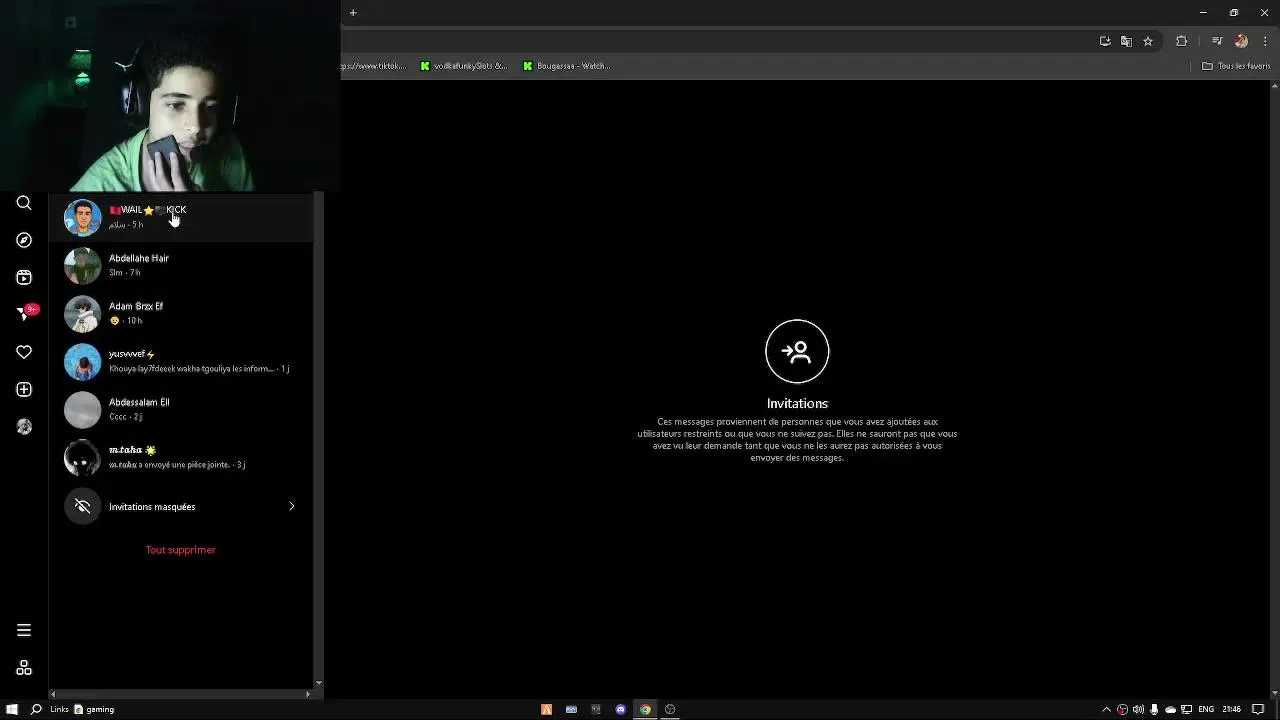This screenshot has width=1280, height=720.
Task: Click the Links taskbar toolbar
Action: (x=59, y=709)
